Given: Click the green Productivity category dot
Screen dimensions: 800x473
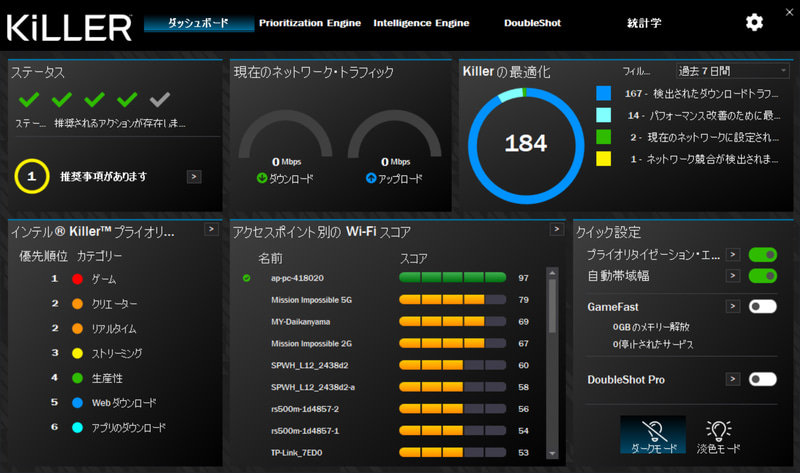Looking at the screenshot, I should pos(78,378).
